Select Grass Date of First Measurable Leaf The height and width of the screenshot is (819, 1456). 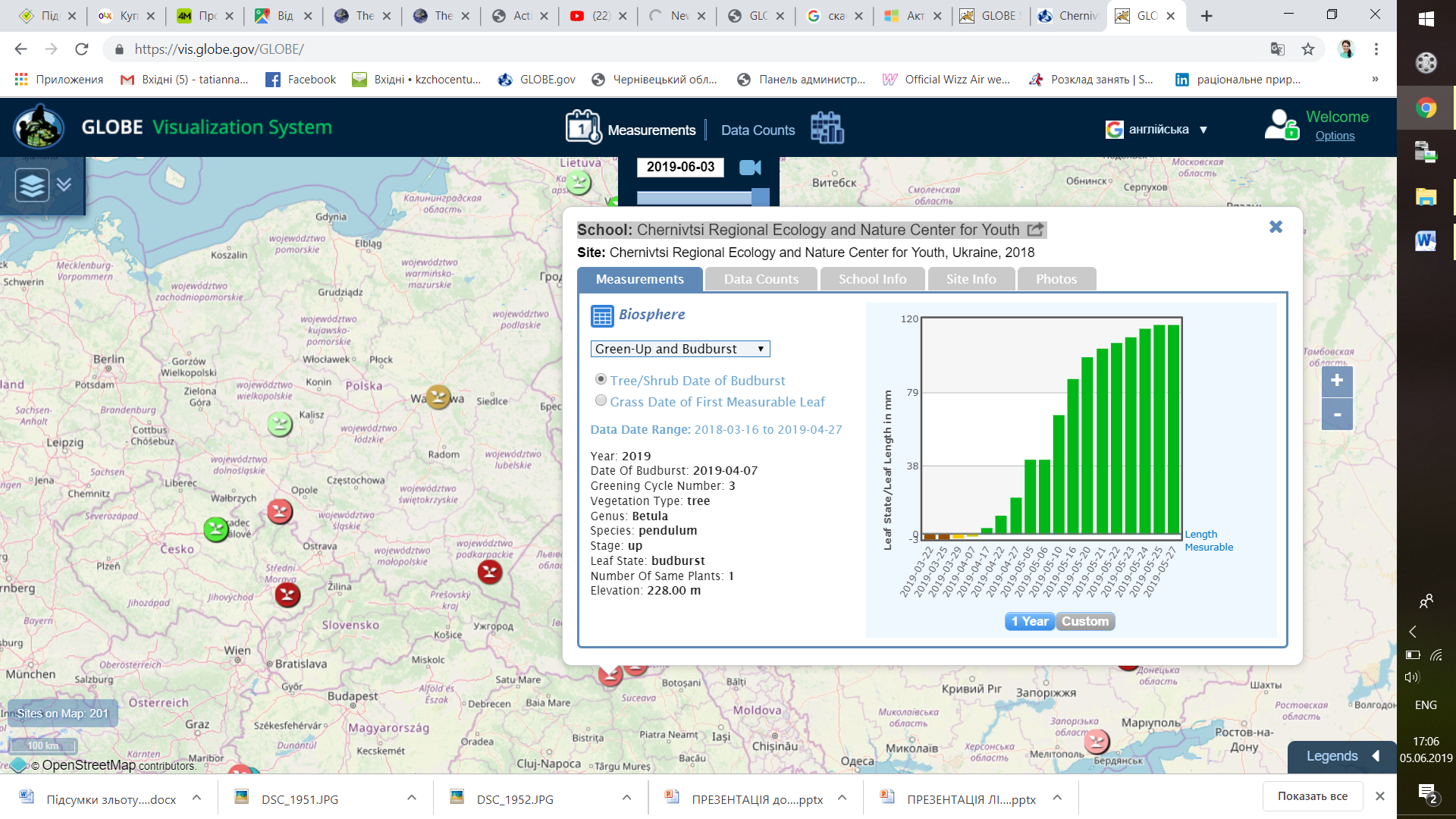tap(601, 400)
